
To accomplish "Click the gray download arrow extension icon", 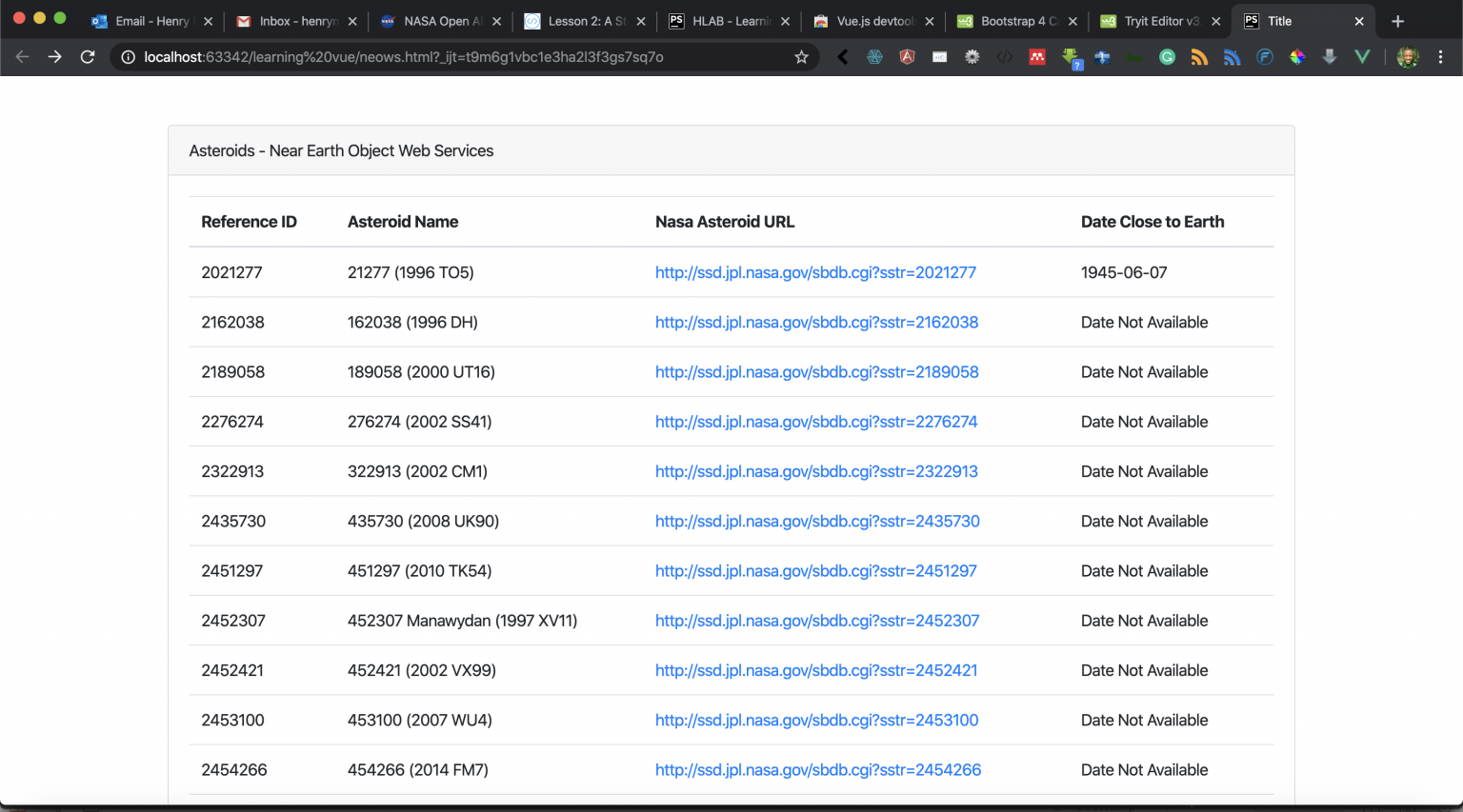I will [x=1330, y=57].
